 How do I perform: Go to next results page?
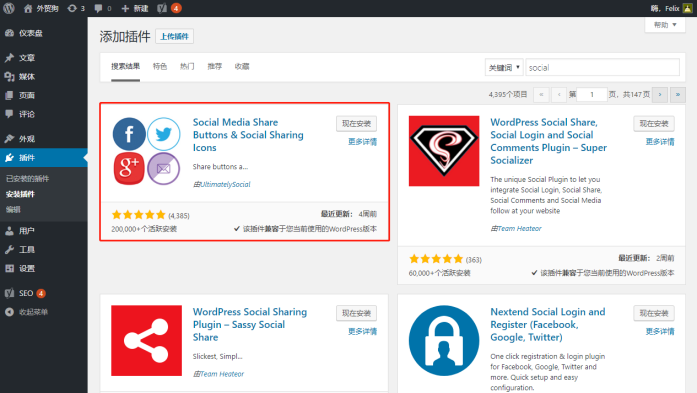pos(660,94)
